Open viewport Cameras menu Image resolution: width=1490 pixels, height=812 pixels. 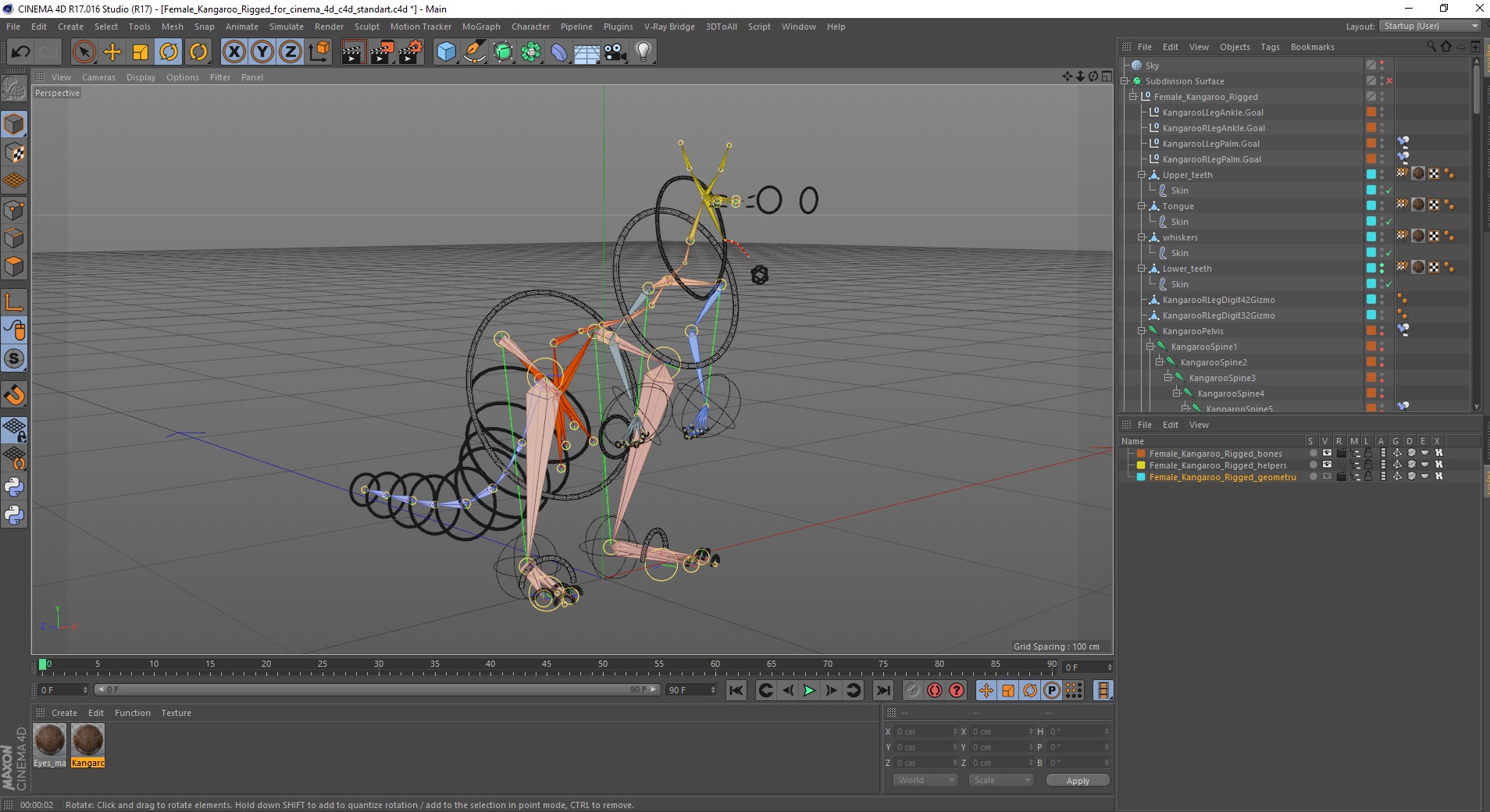[x=98, y=77]
